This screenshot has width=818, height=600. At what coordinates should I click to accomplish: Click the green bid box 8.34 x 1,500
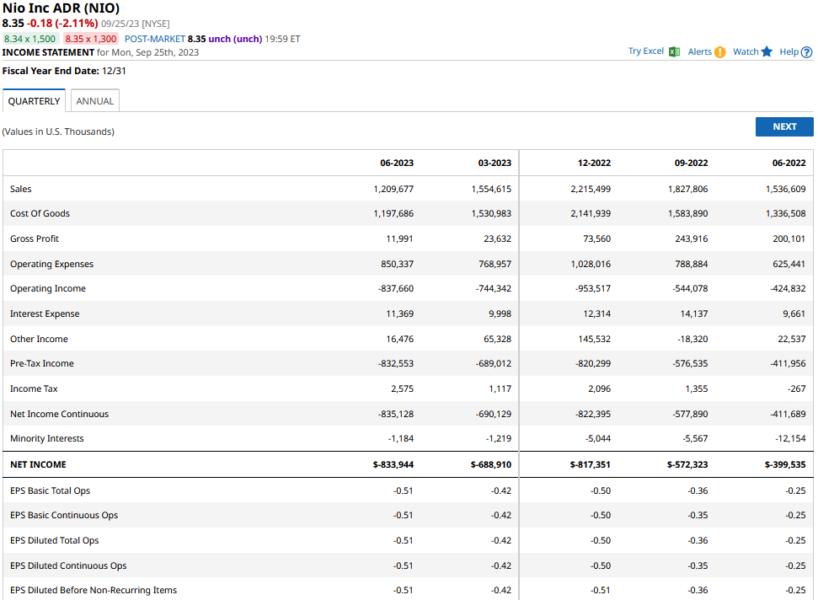(30, 39)
